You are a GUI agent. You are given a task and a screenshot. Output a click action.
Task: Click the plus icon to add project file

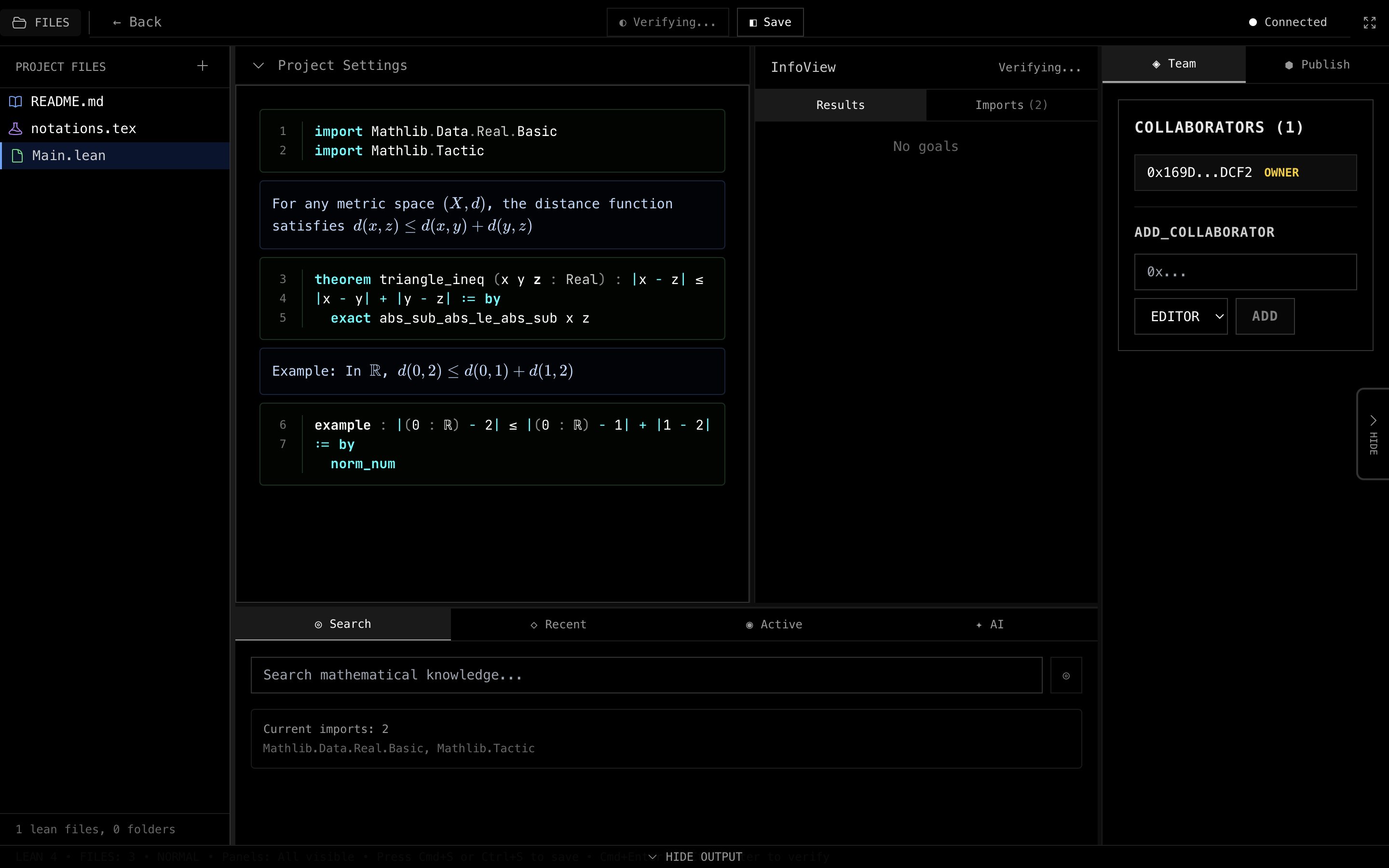click(202, 66)
